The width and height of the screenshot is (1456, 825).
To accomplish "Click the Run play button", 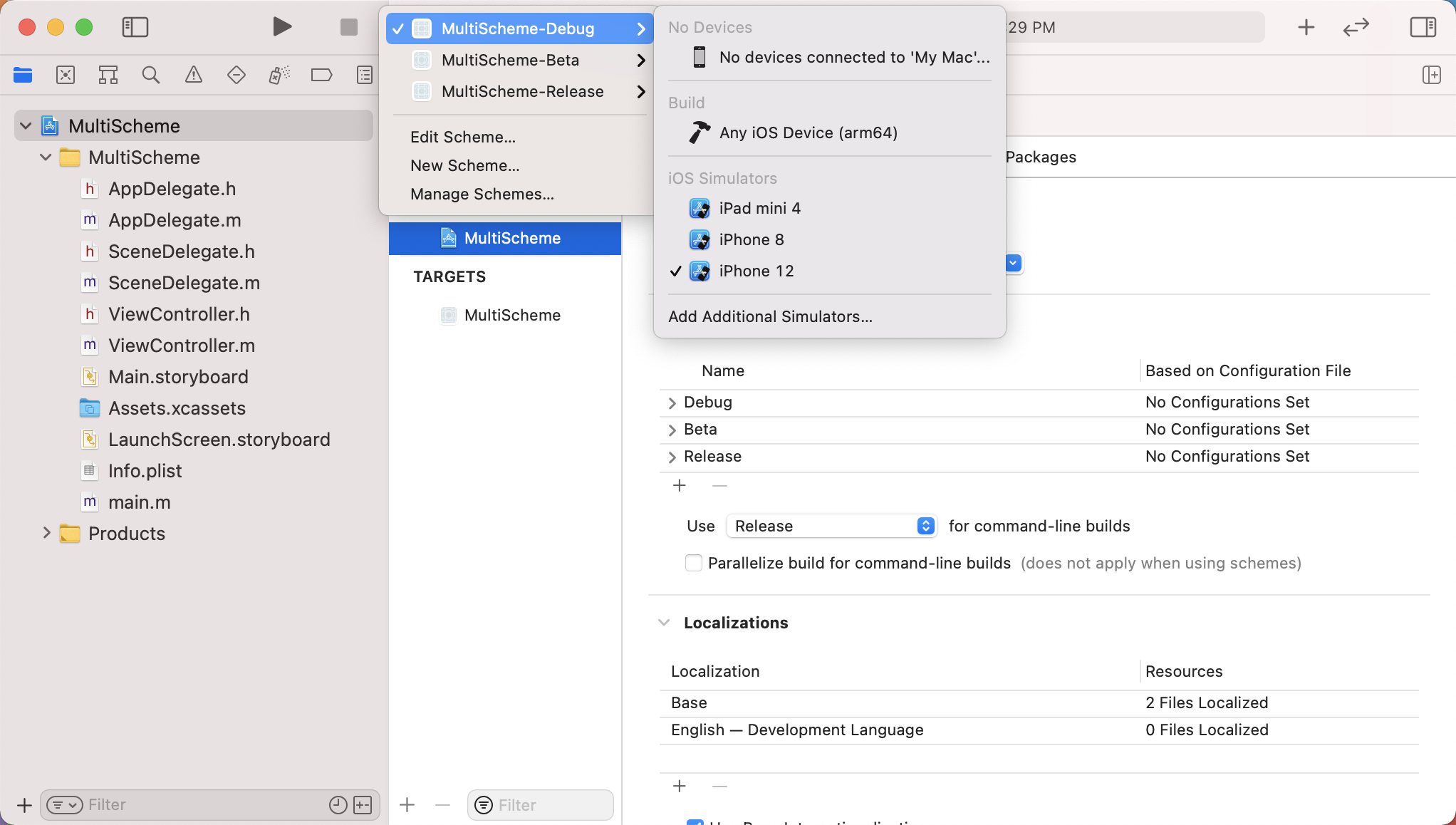I will tap(282, 27).
